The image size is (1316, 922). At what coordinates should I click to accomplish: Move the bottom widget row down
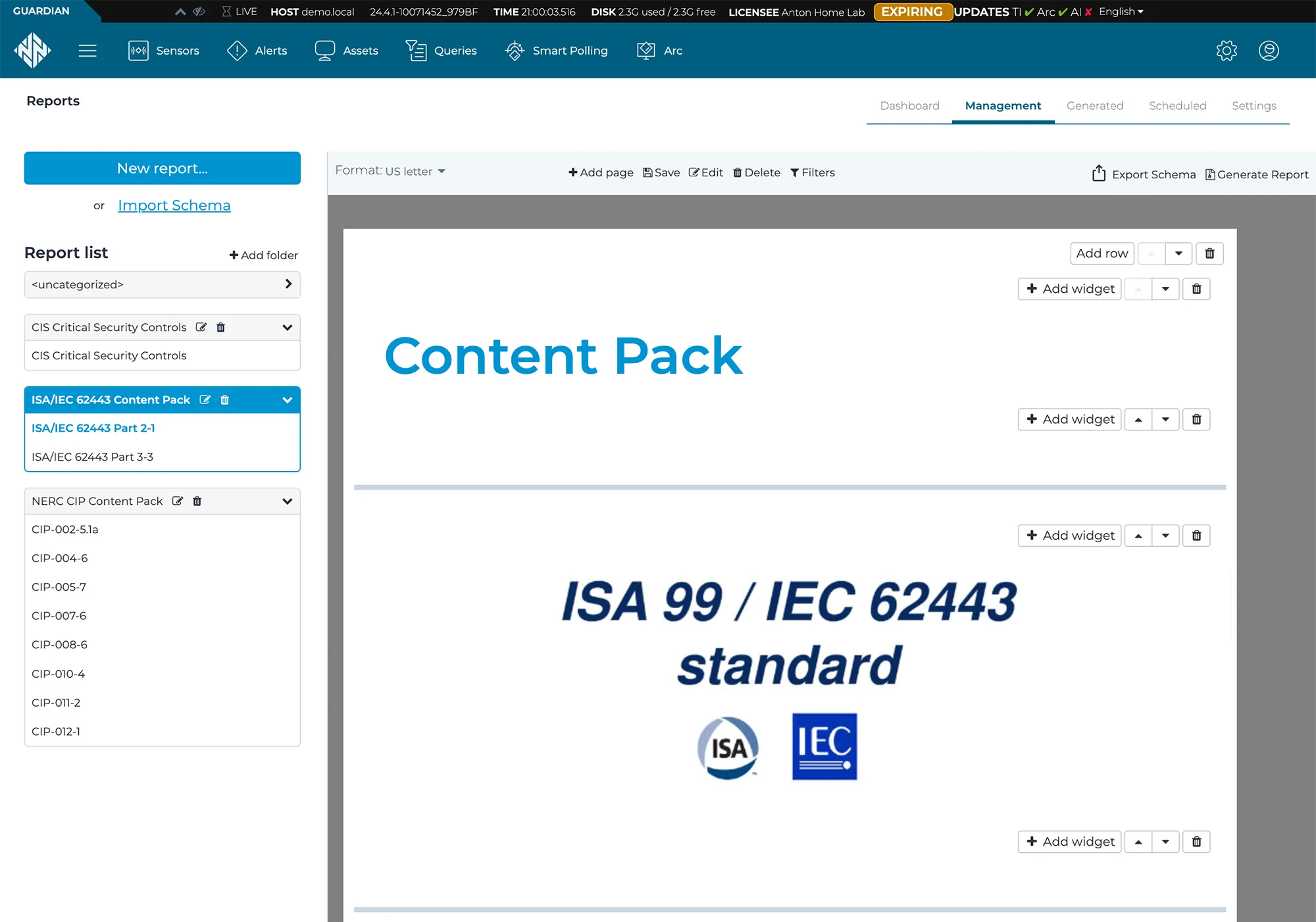pyautogui.click(x=1165, y=842)
